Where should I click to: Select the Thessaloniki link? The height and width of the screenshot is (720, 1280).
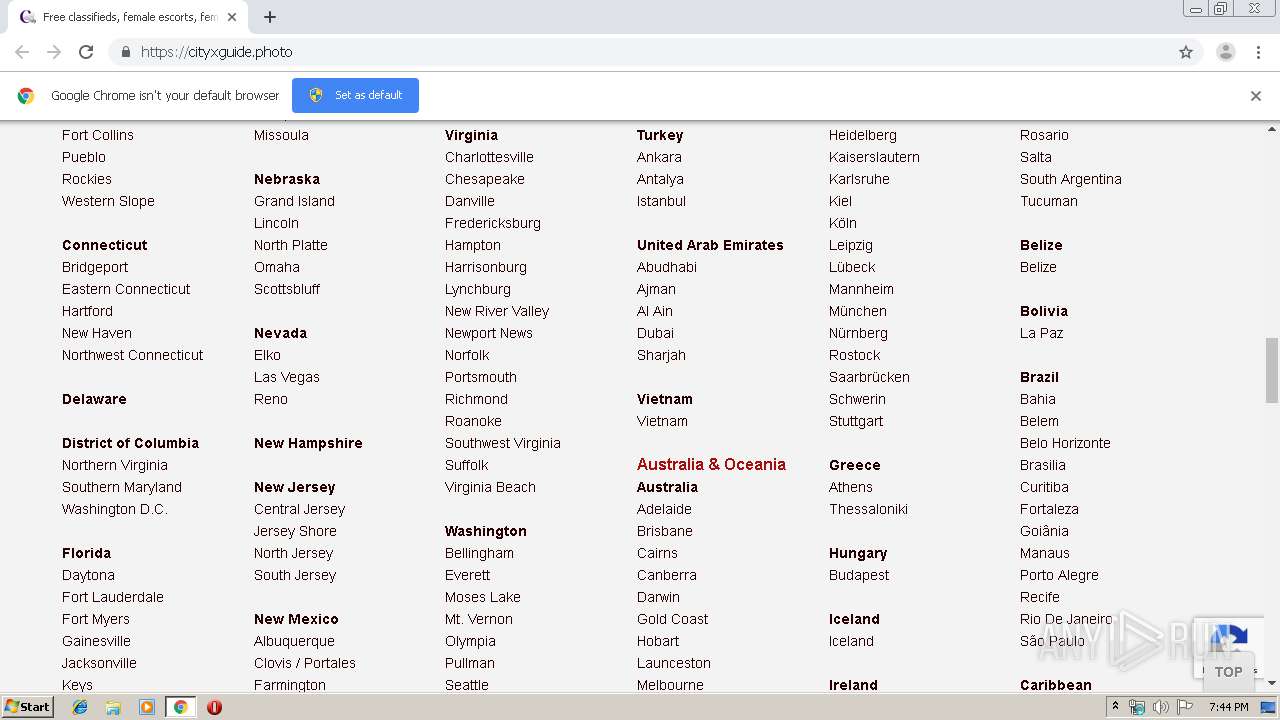[868, 509]
